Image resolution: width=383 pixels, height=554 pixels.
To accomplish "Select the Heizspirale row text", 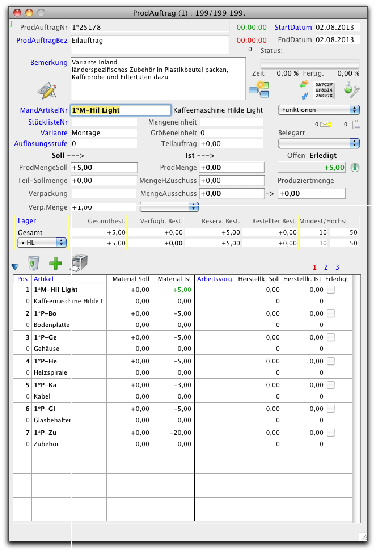I will coord(50,372).
